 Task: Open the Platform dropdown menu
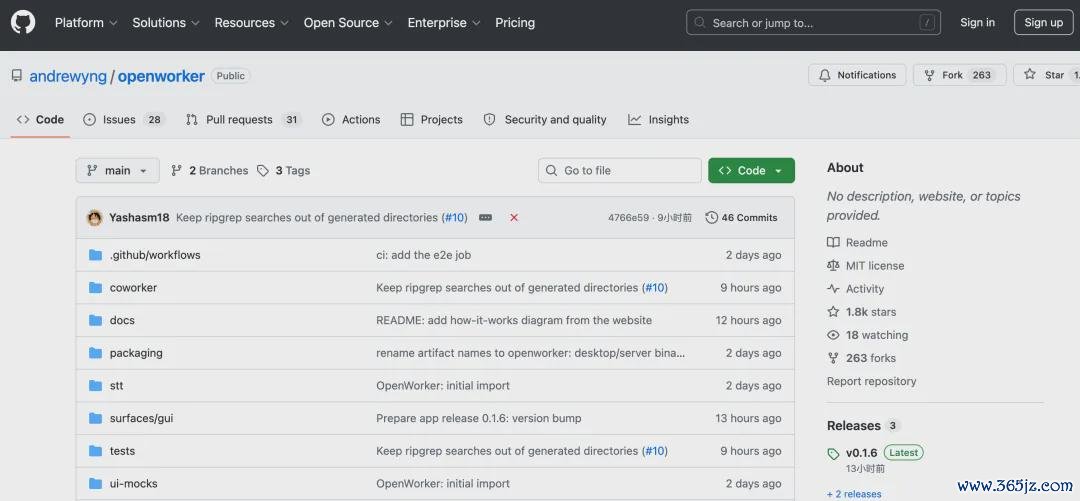coord(86,23)
